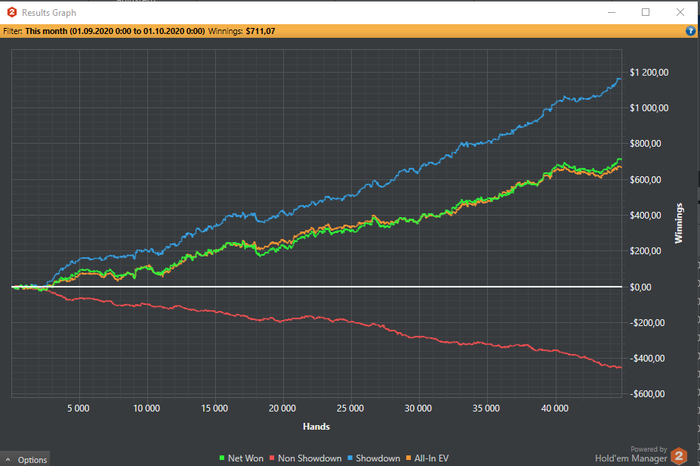Toggle the Showdown legend entry
The height and width of the screenshot is (466, 700).
(374, 458)
